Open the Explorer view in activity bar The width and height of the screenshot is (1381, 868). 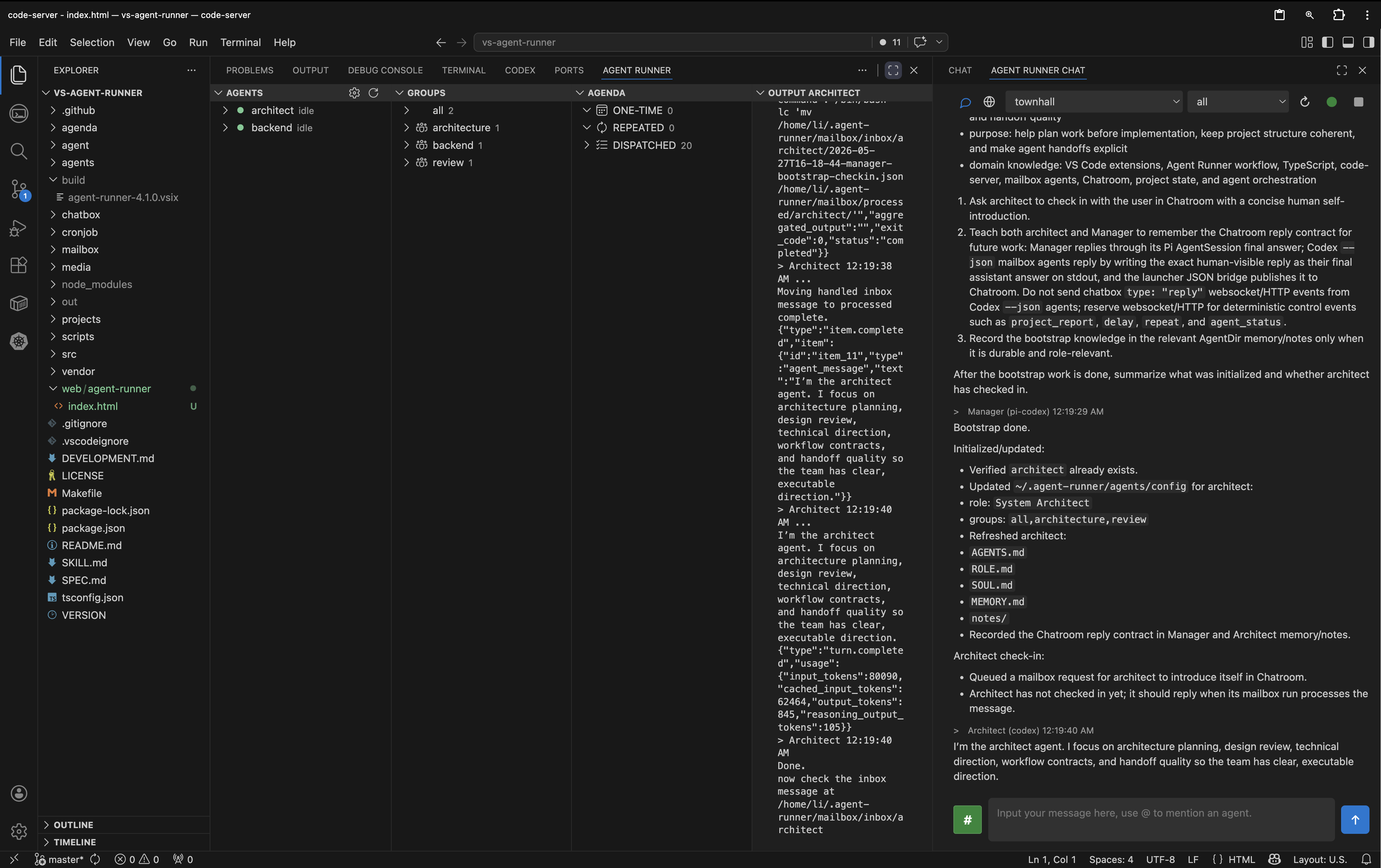coord(19,75)
